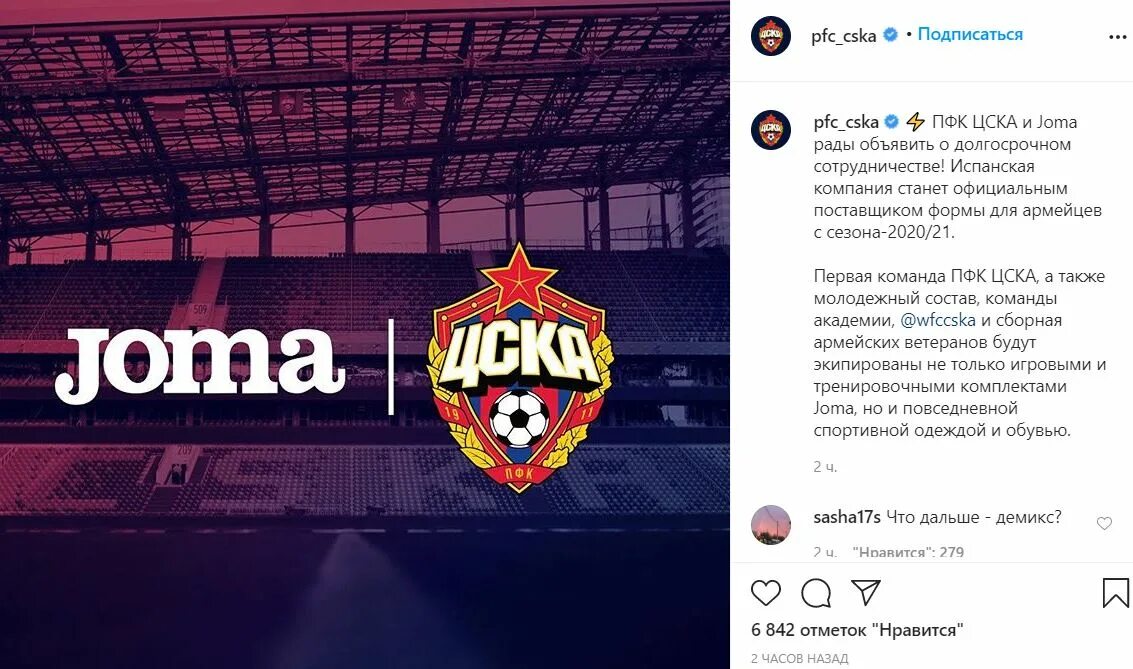
Task: Like the post with the heart icon
Action: [766, 593]
